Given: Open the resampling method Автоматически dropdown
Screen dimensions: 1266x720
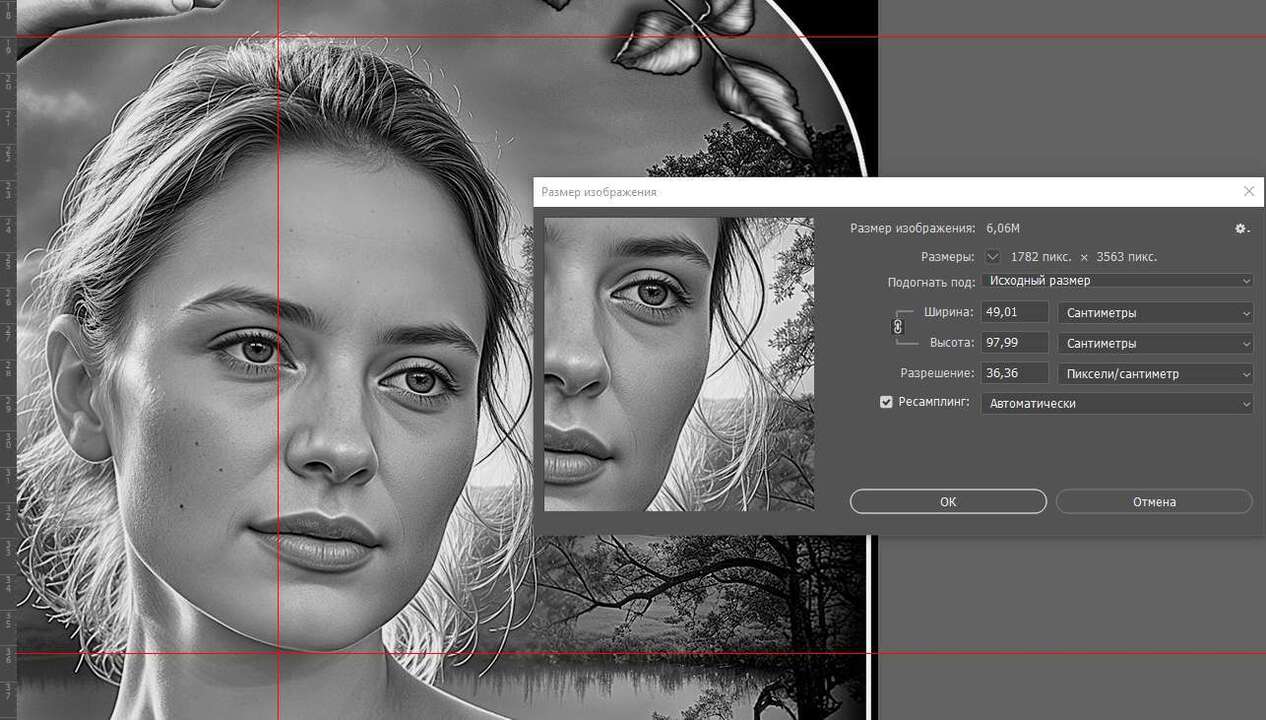Looking at the screenshot, I should click(x=1116, y=404).
